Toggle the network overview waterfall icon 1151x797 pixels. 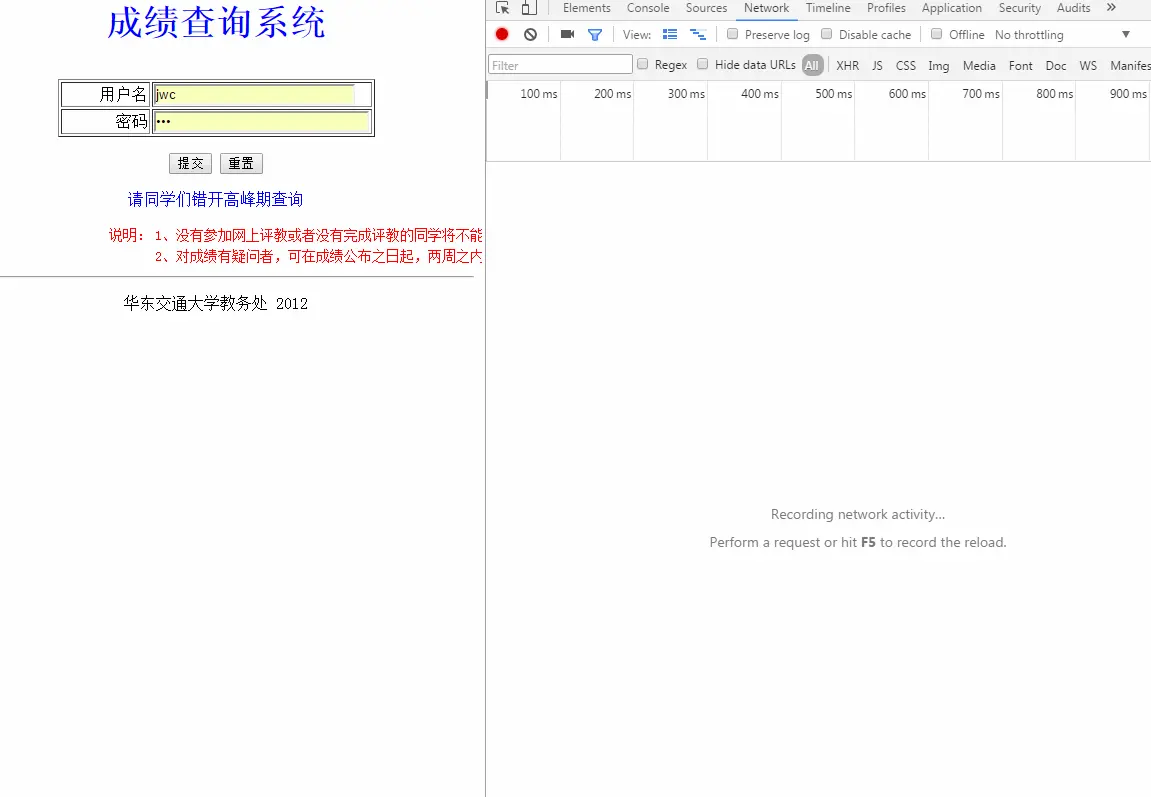[698, 33]
